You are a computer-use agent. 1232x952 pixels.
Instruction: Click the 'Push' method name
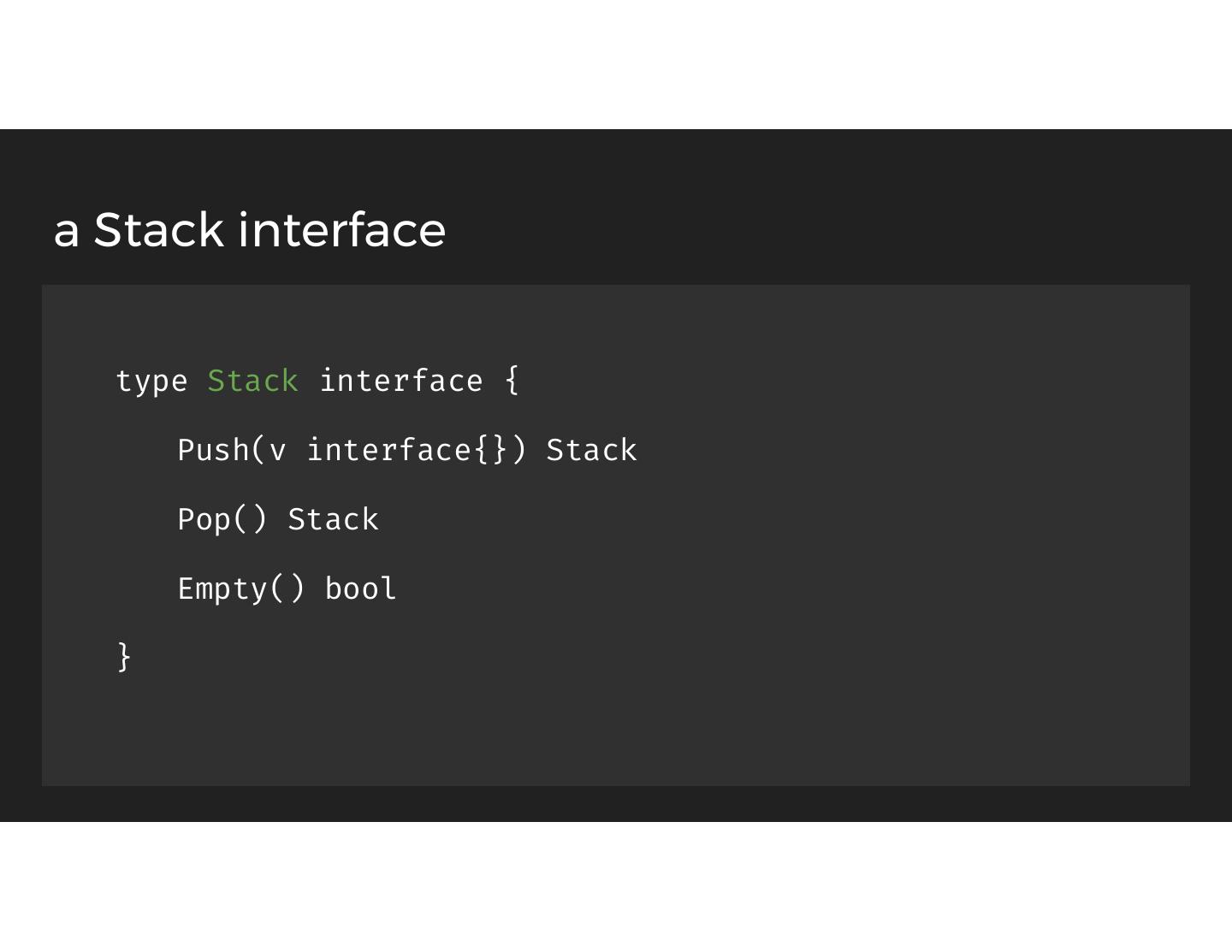click(213, 450)
